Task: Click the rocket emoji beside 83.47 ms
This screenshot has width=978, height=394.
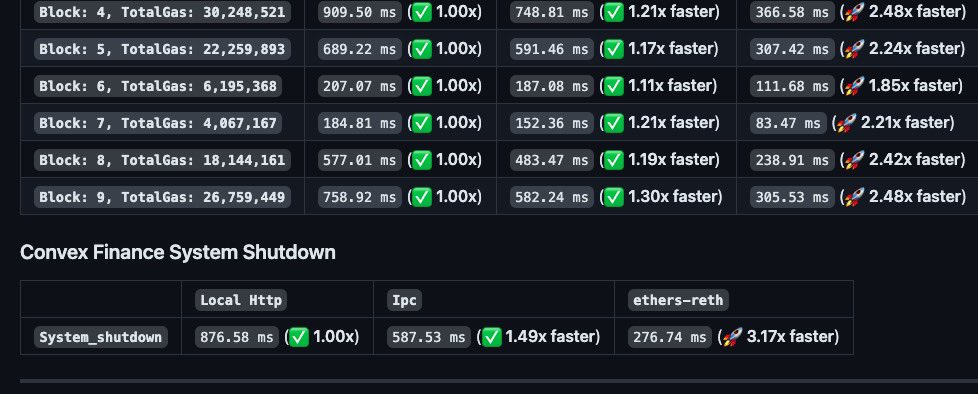Action: (x=846, y=123)
